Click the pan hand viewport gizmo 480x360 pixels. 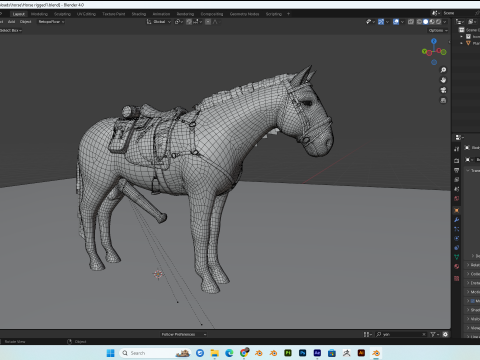[x=443, y=80]
